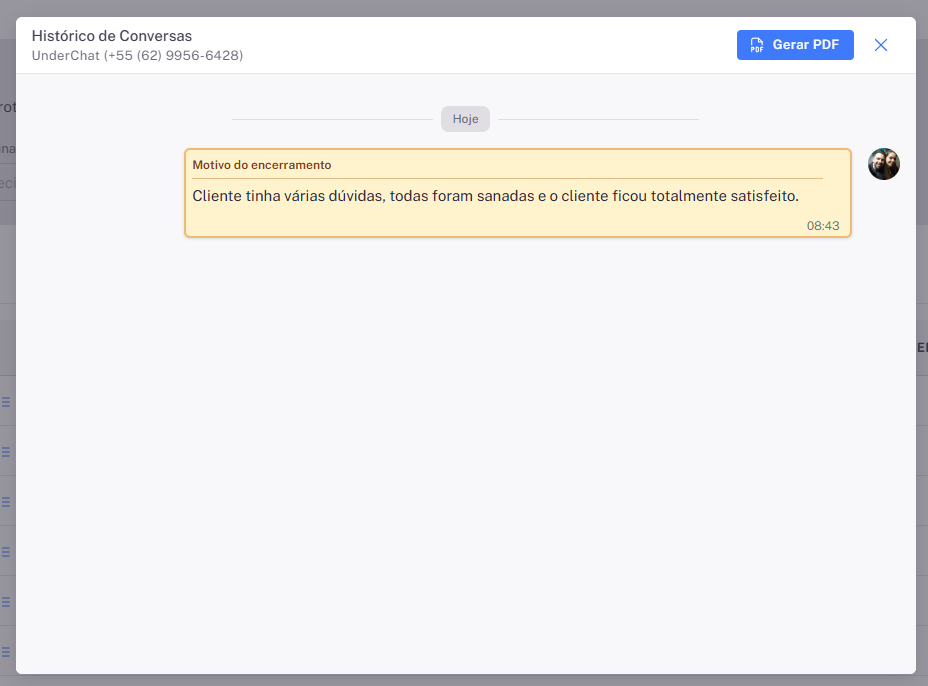
Task: Click the closing reason message text
Action: 495,196
